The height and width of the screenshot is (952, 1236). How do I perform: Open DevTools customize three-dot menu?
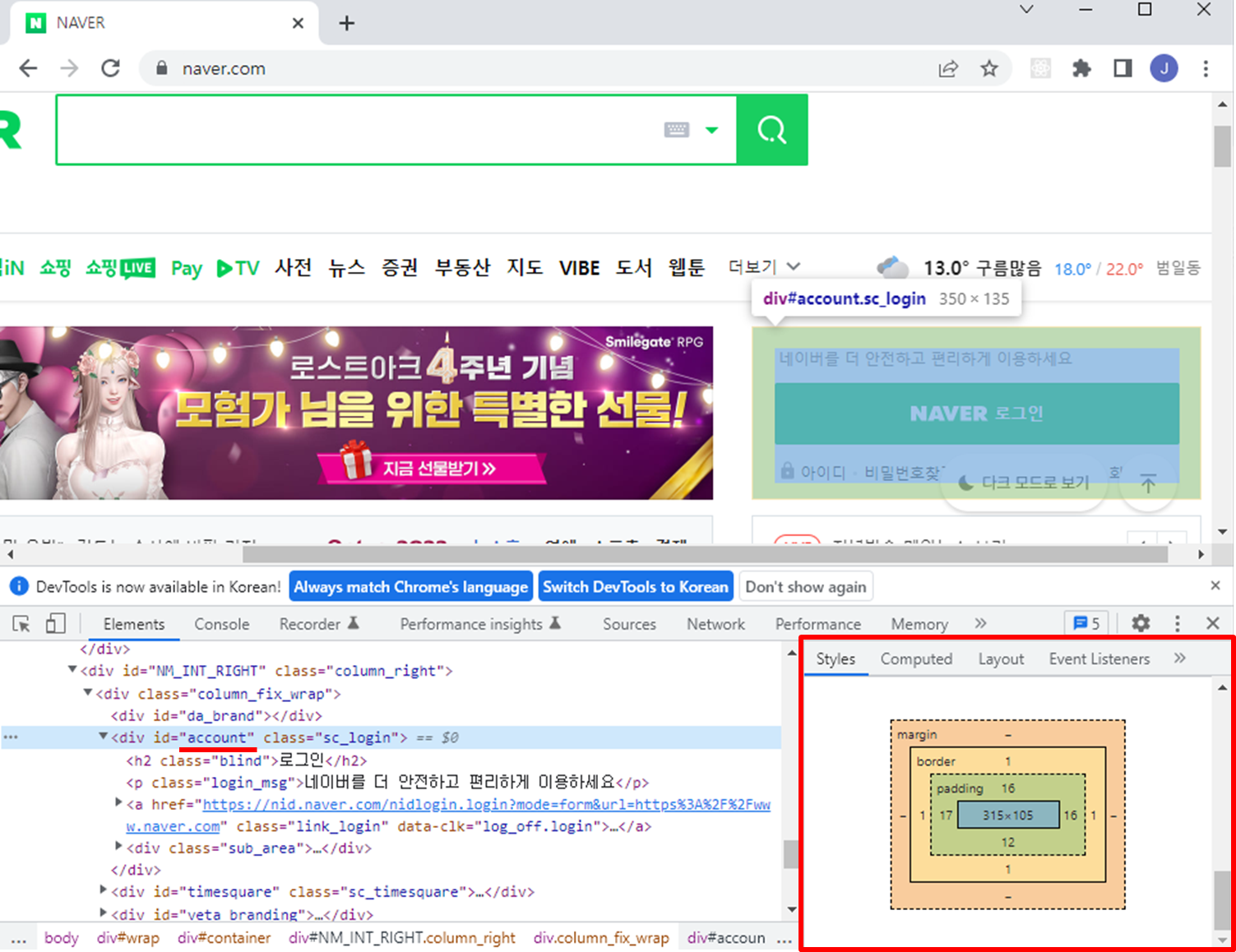pos(1178,623)
